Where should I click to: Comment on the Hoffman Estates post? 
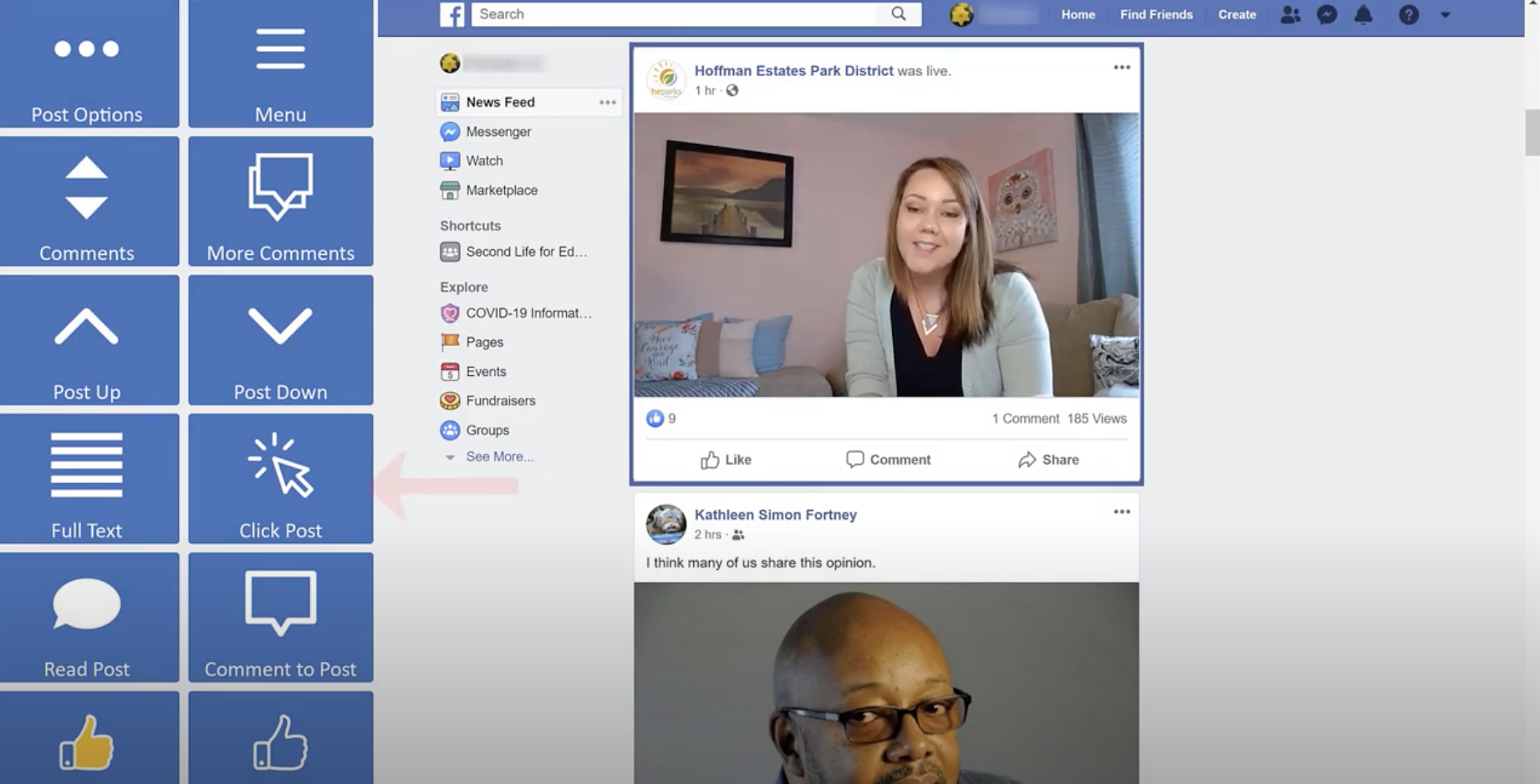[x=888, y=460]
